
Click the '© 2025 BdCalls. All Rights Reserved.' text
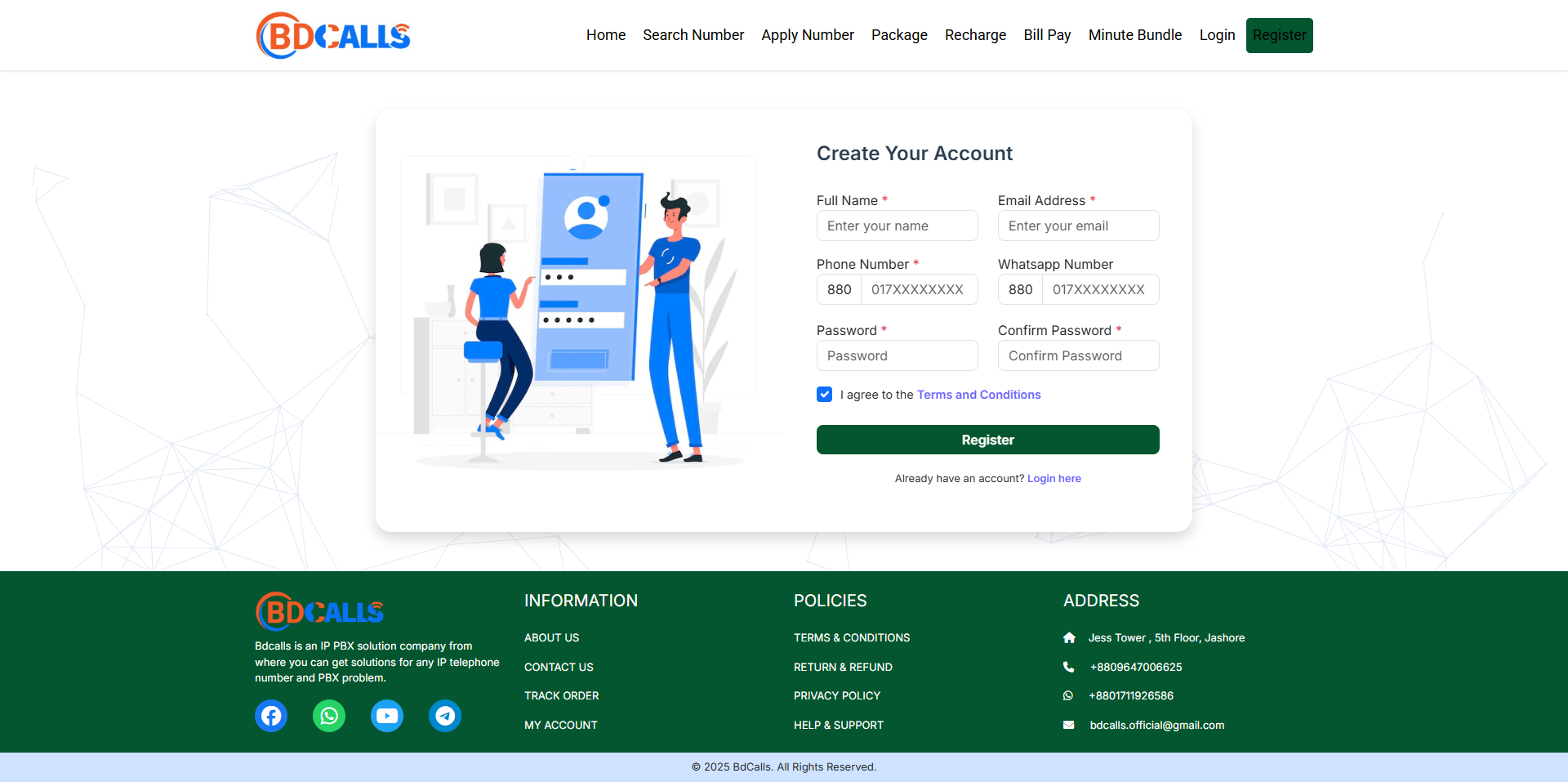click(x=784, y=766)
